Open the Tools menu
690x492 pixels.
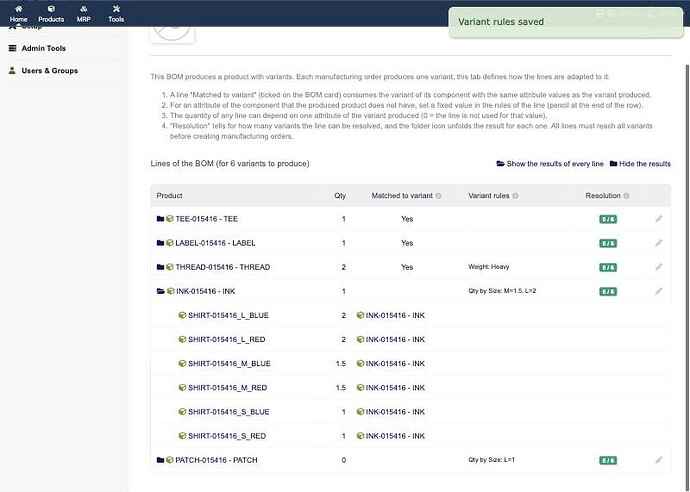[x=116, y=14]
